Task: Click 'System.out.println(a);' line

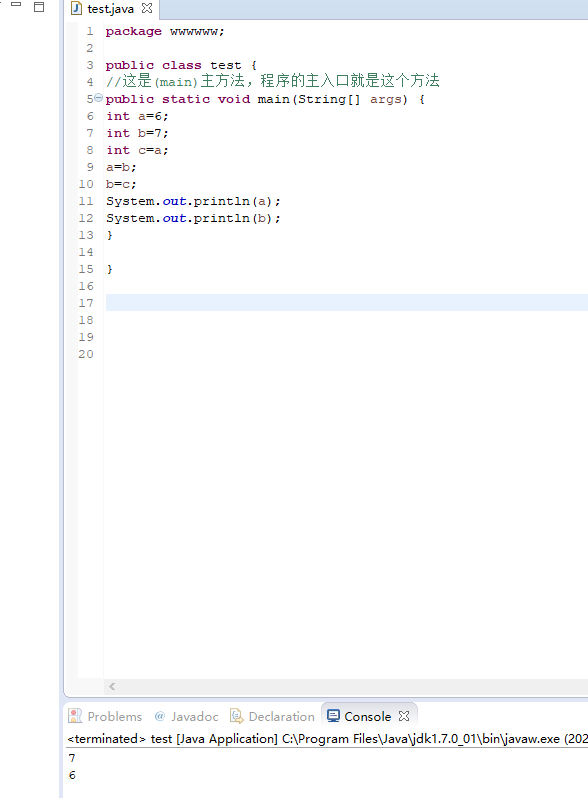Action: pyautogui.click(x=193, y=202)
